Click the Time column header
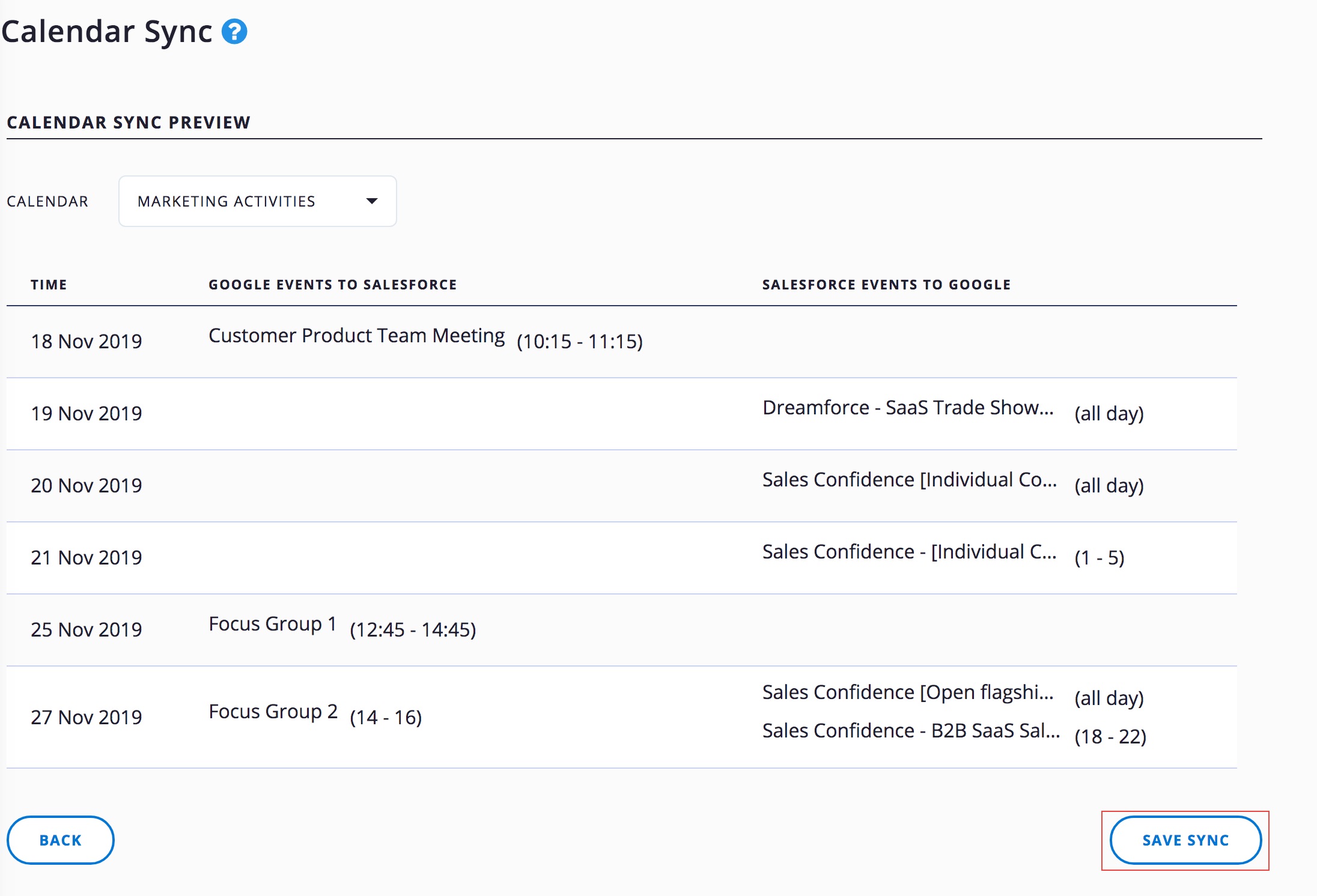Image resolution: width=1317 pixels, height=896 pixels. pyautogui.click(x=49, y=285)
